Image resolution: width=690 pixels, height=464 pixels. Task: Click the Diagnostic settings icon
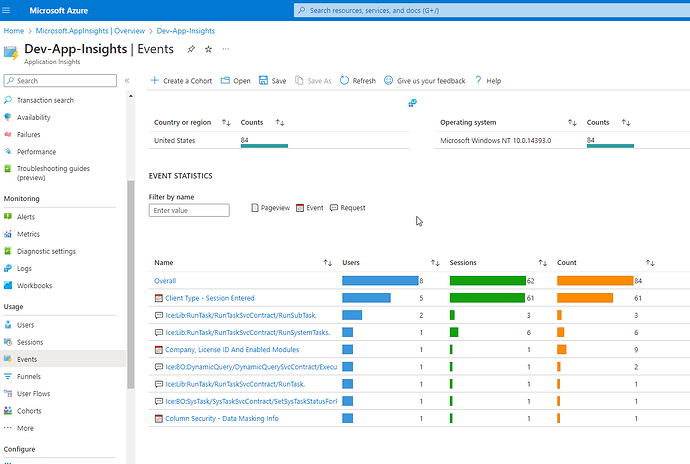tap(7, 251)
